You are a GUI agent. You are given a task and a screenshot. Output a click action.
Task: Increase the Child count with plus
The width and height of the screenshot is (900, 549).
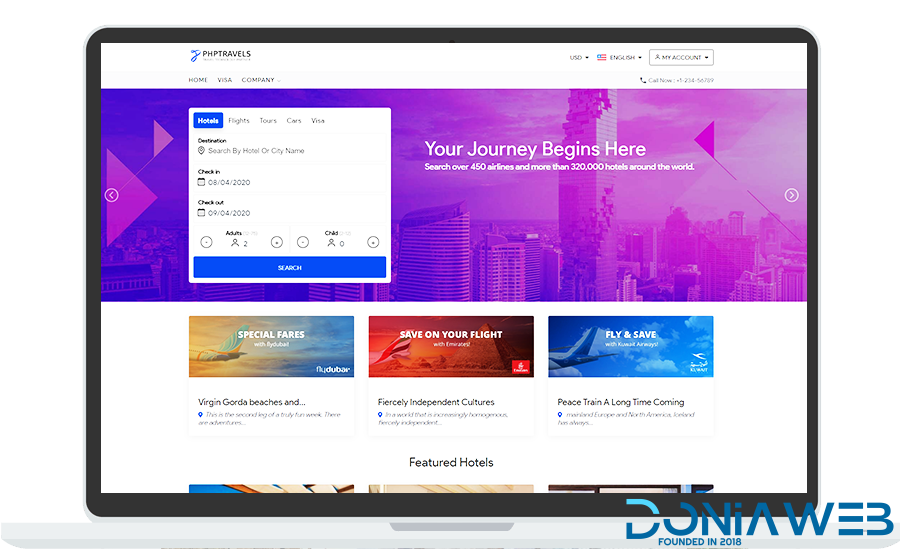coord(373,242)
